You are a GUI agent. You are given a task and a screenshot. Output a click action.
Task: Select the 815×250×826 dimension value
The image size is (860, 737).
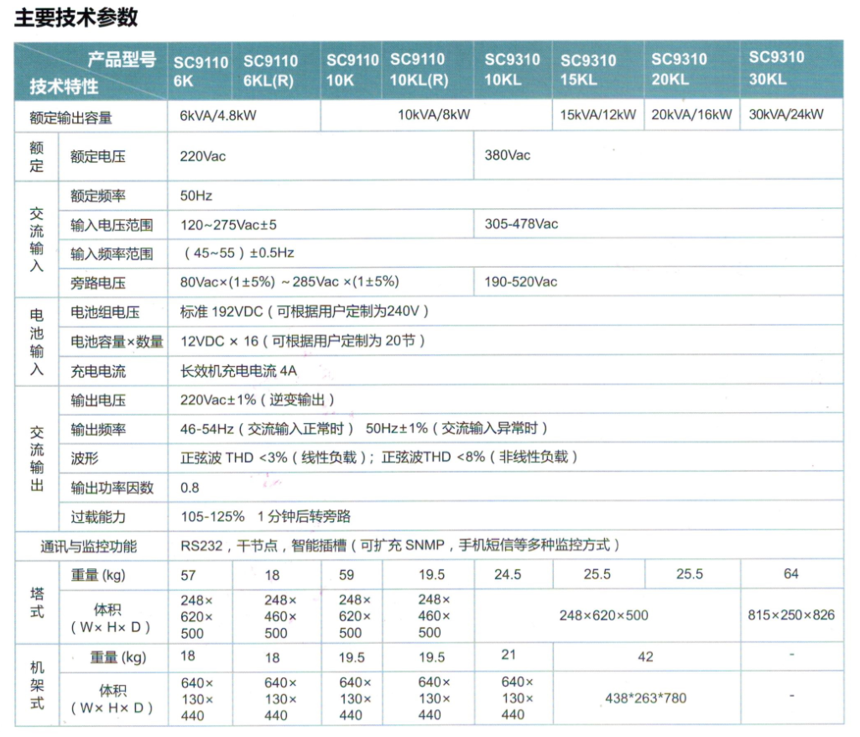click(x=791, y=615)
